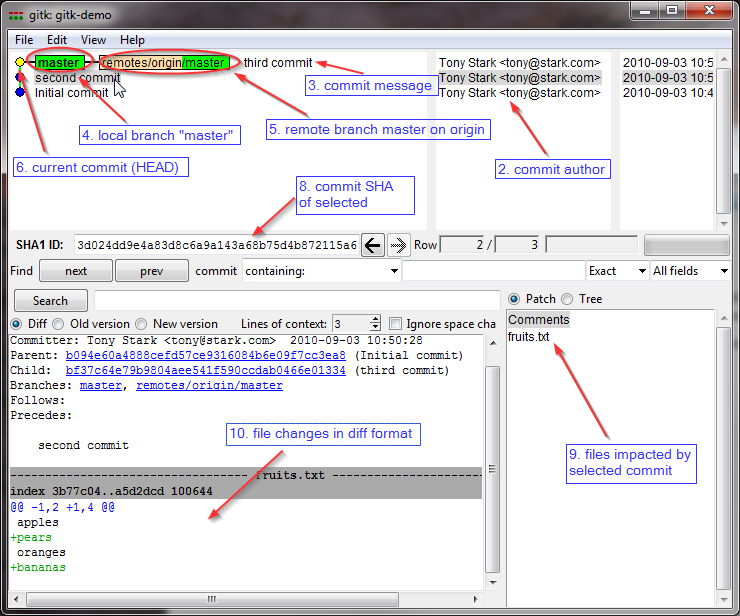The image size is (740, 616).
Task: Click the blue Initial commit dot
Action: (20, 92)
